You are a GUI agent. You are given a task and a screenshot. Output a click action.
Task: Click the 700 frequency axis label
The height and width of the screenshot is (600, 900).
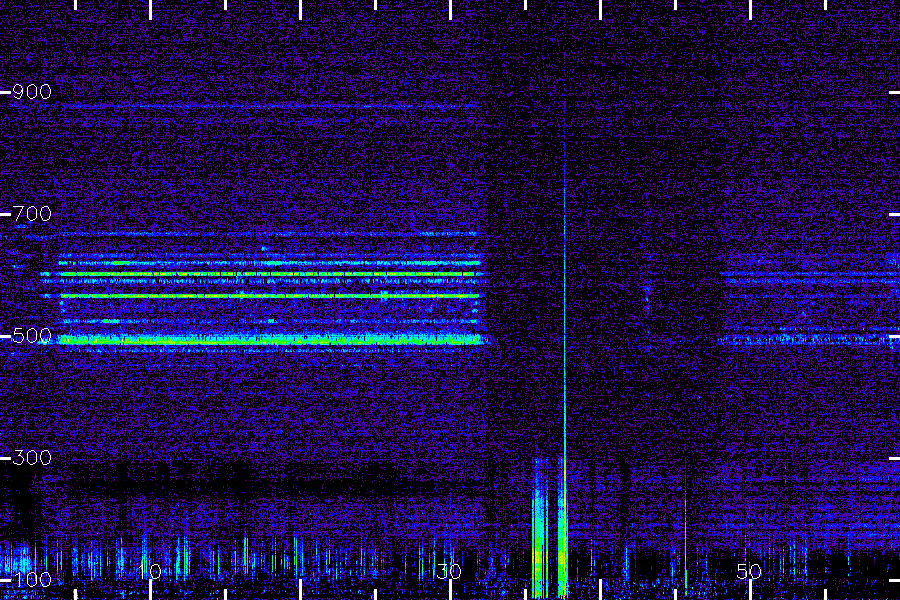click(32, 214)
